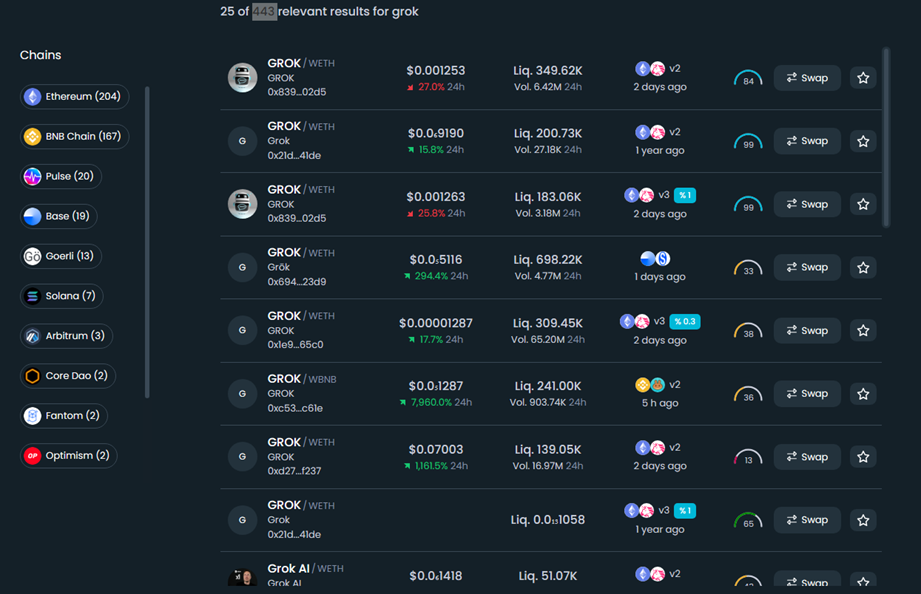Open Base exchange icons on Liq. 698.22K row
921x594 pixels.
655,259
